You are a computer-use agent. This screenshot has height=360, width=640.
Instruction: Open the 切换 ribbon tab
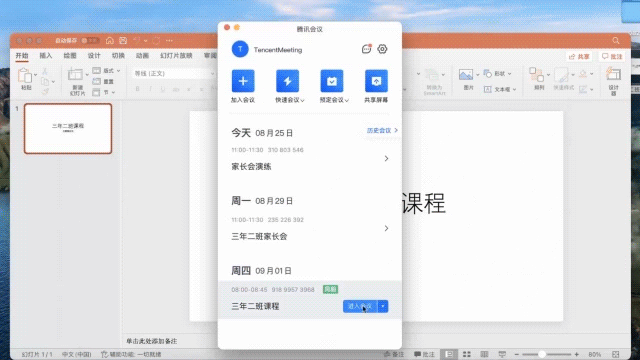coord(118,56)
